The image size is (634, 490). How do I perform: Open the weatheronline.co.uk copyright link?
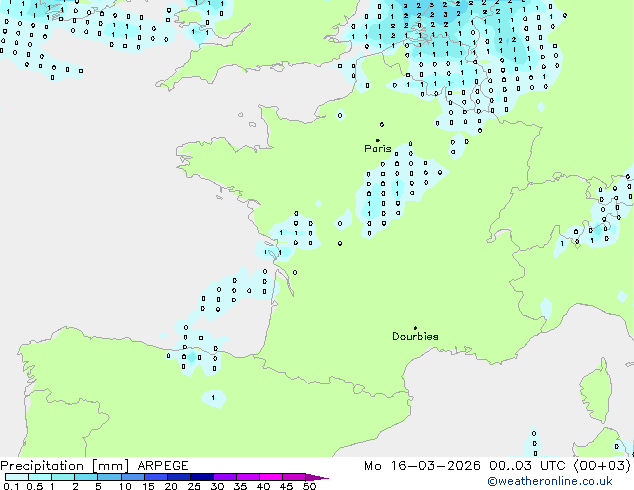point(550,481)
